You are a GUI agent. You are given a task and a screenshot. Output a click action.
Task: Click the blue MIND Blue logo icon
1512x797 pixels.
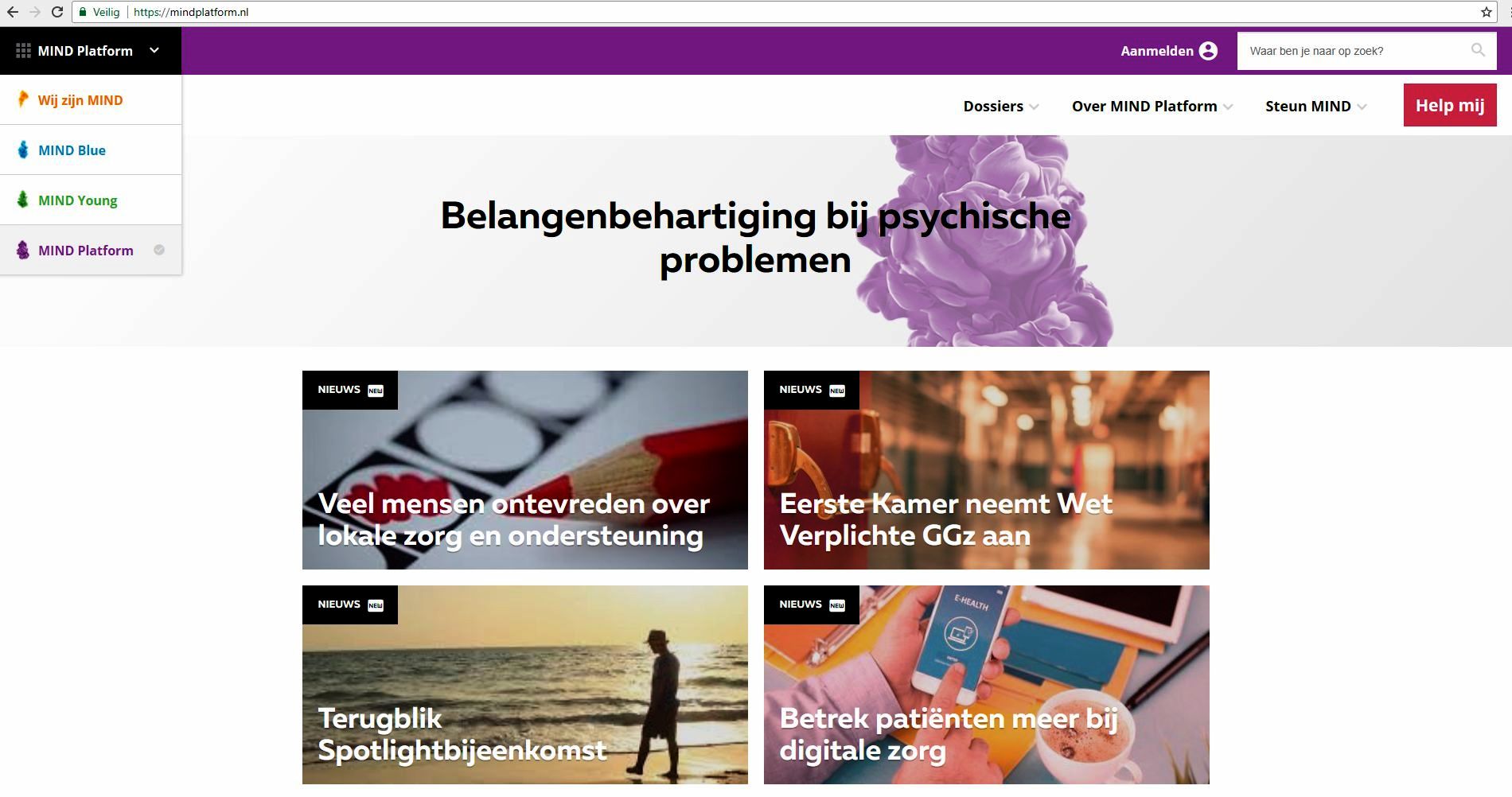coord(23,150)
